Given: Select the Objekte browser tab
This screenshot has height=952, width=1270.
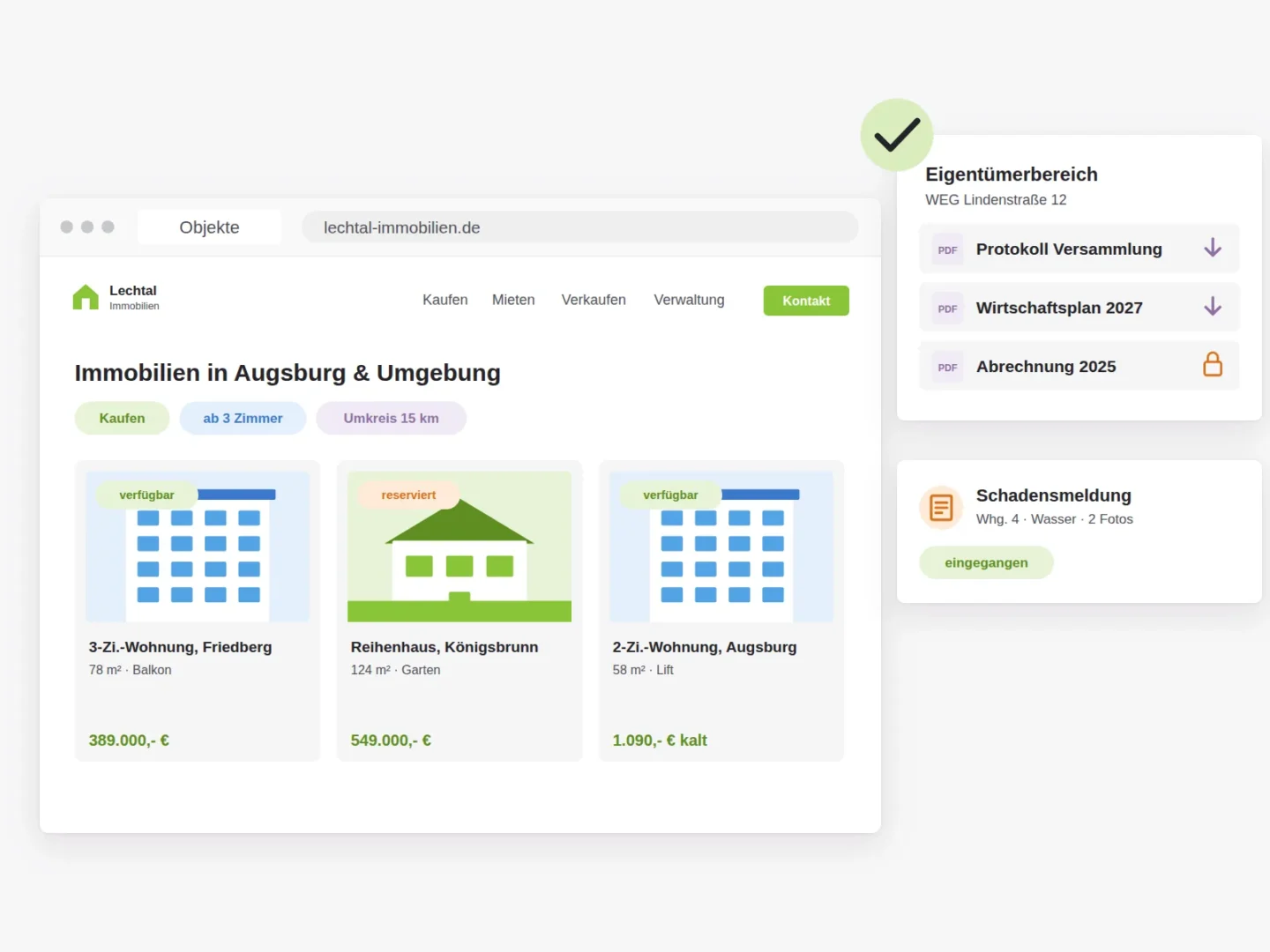Looking at the screenshot, I should pyautogui.click(x=210, y=227).
